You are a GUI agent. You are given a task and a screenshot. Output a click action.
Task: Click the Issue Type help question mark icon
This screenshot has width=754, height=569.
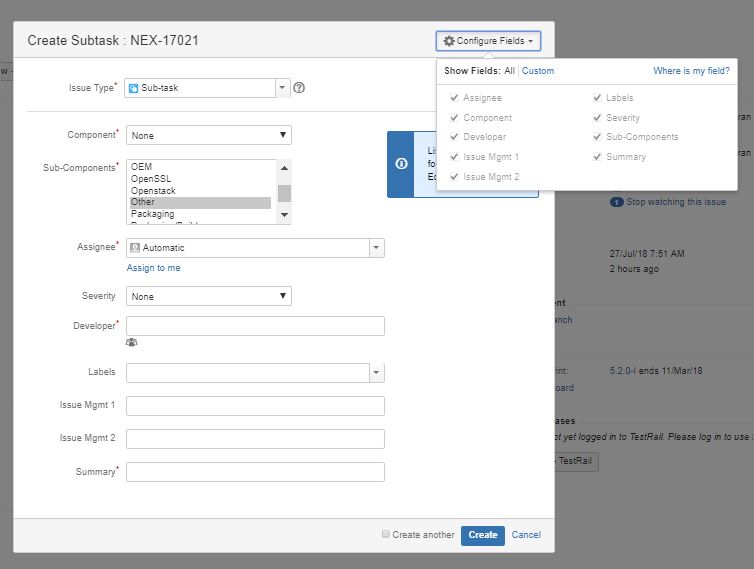[x=299, y=88]
